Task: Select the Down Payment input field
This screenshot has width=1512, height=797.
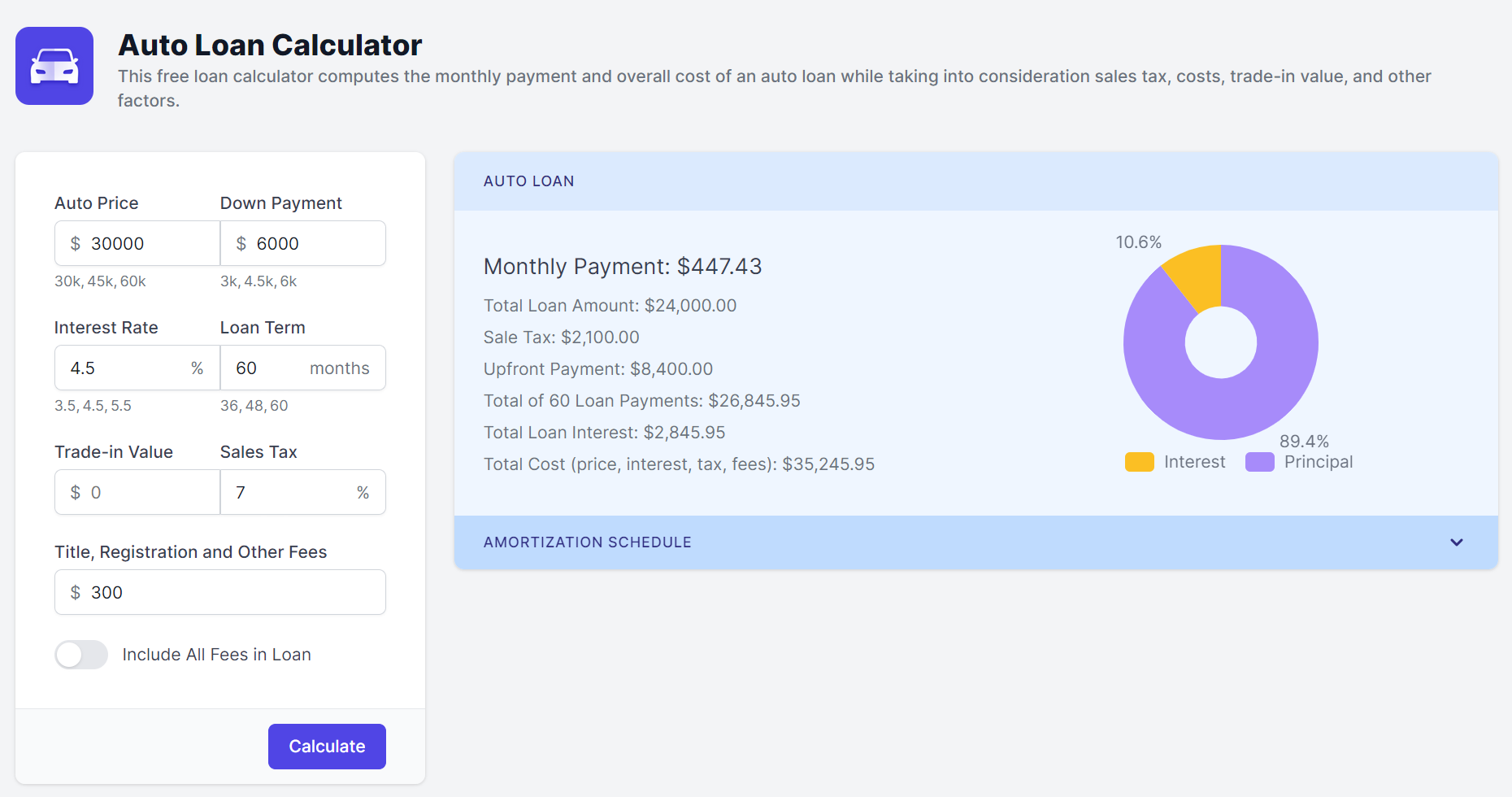Action: [313, 244]
